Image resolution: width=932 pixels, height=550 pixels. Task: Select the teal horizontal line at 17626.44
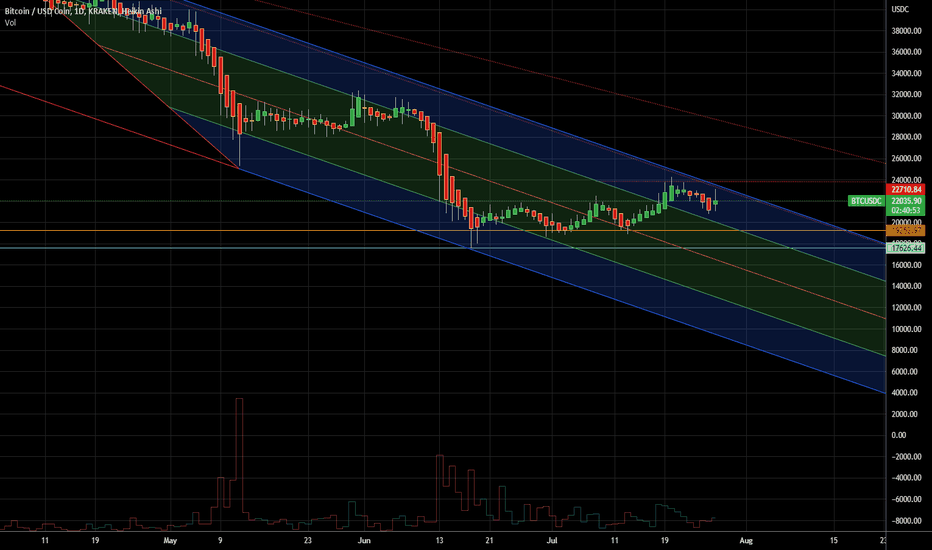pos(443,248)
